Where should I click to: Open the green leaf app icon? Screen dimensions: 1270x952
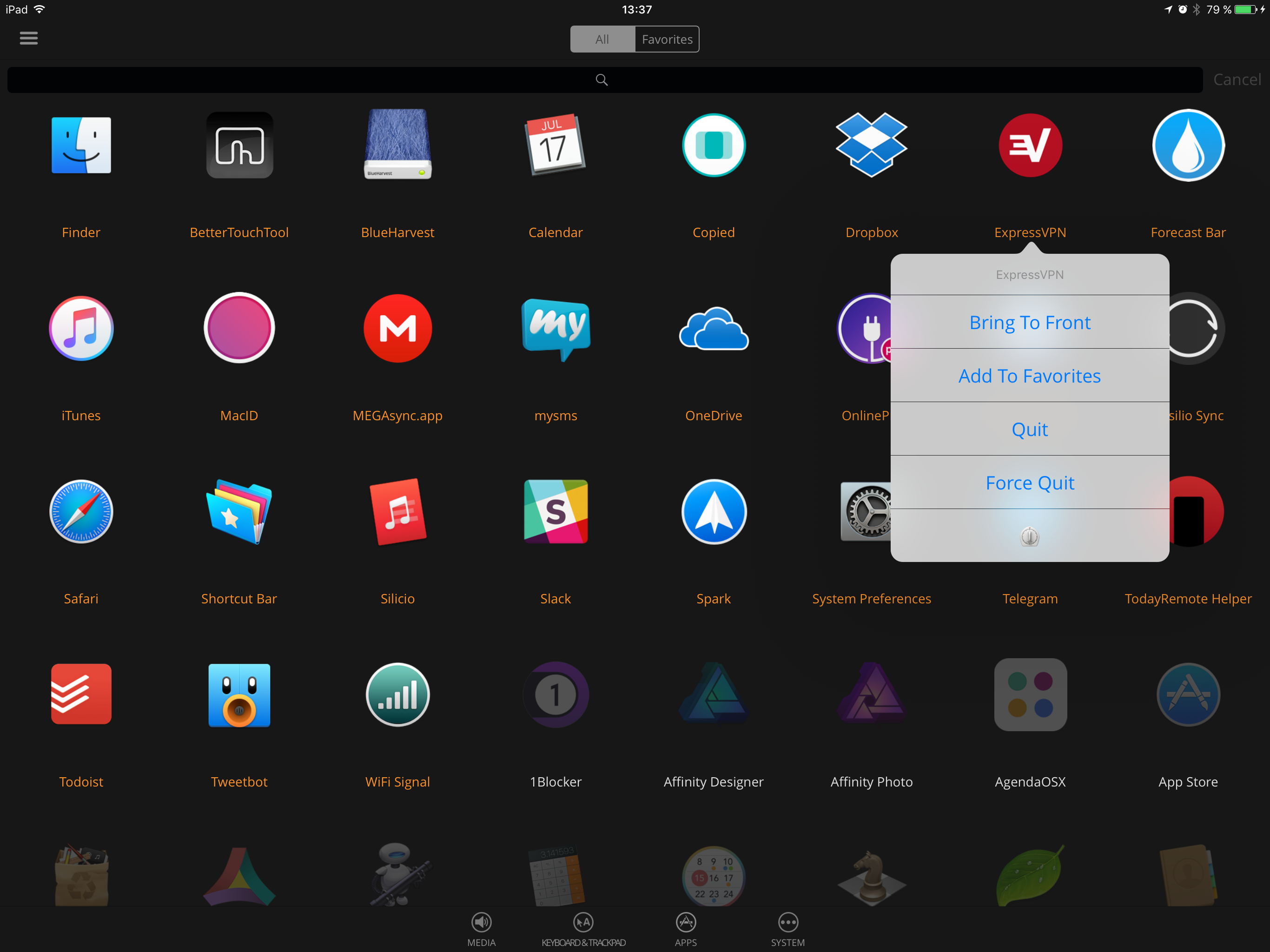click(x=1030, y=875)
